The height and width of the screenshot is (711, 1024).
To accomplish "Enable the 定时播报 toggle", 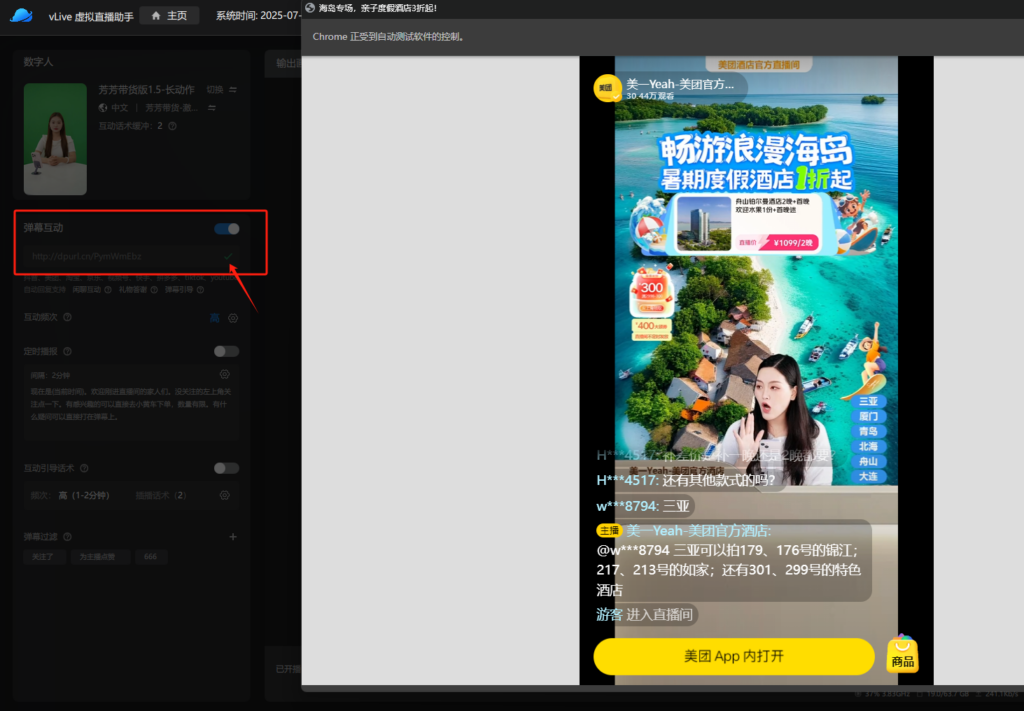I will tap(227, 351).
